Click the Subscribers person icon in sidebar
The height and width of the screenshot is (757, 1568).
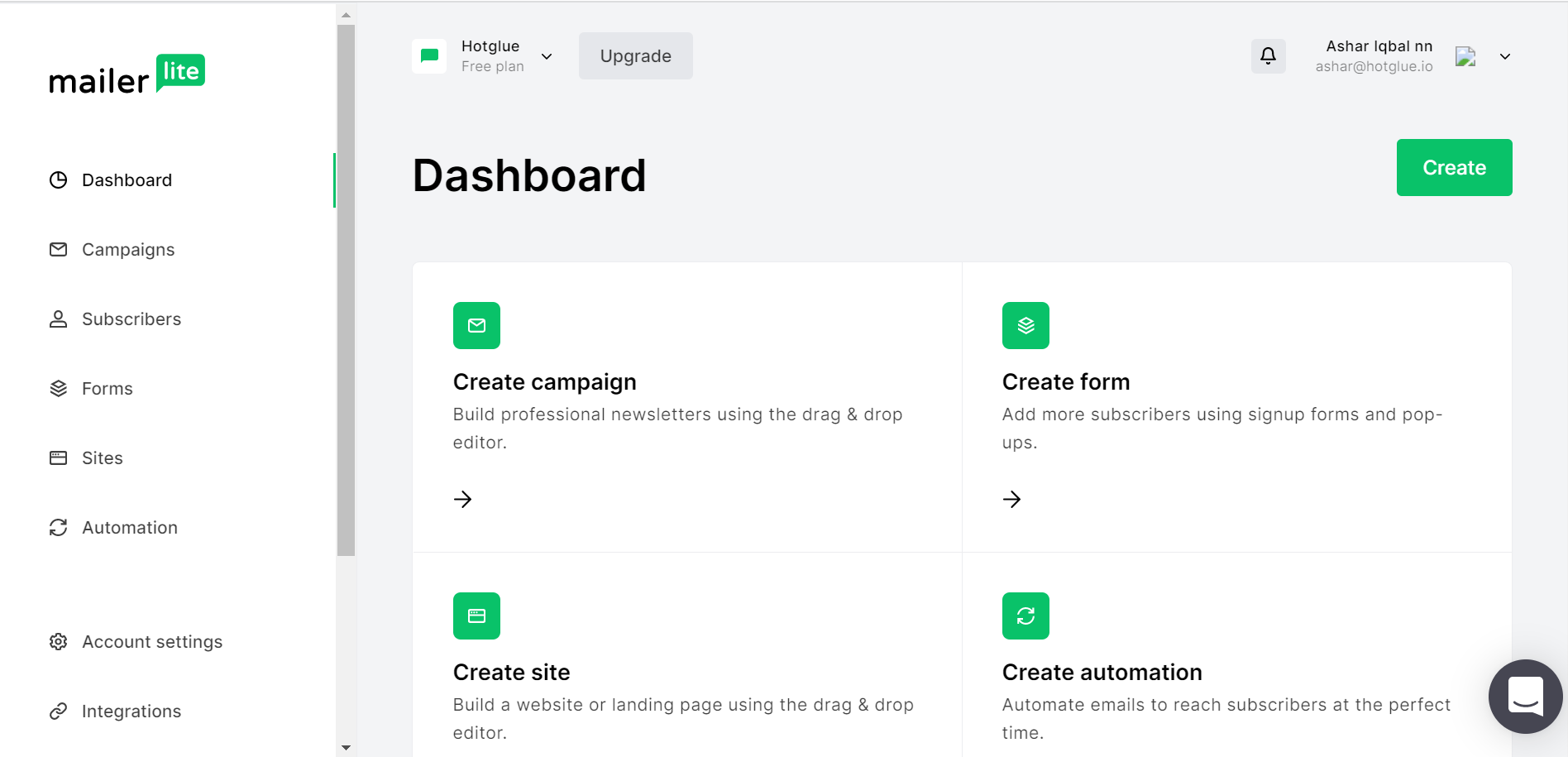[58, 319]
